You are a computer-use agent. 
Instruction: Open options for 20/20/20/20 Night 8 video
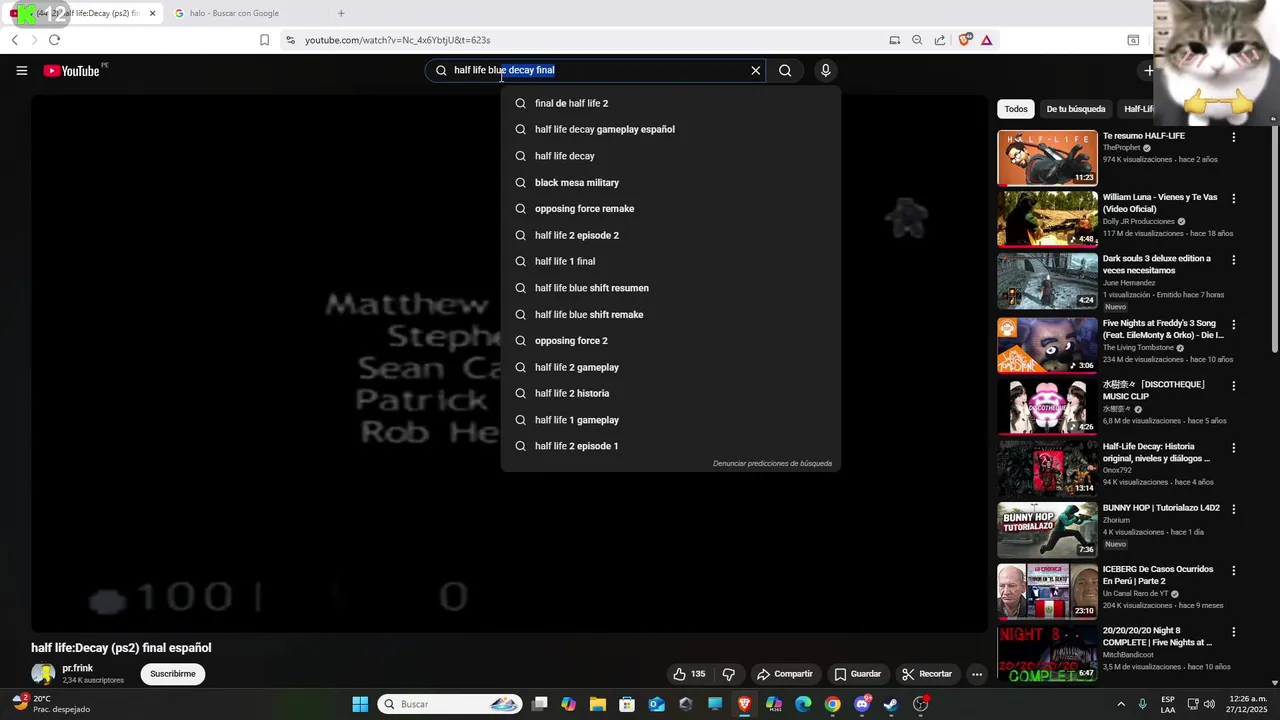tap(1233, 632)
